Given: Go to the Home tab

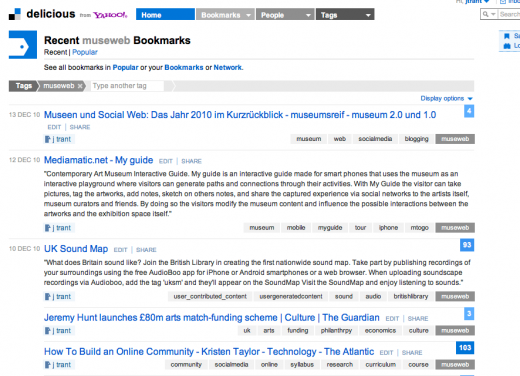Looking at the screenshot, I should pyautogui.click(x=165, y=14).
